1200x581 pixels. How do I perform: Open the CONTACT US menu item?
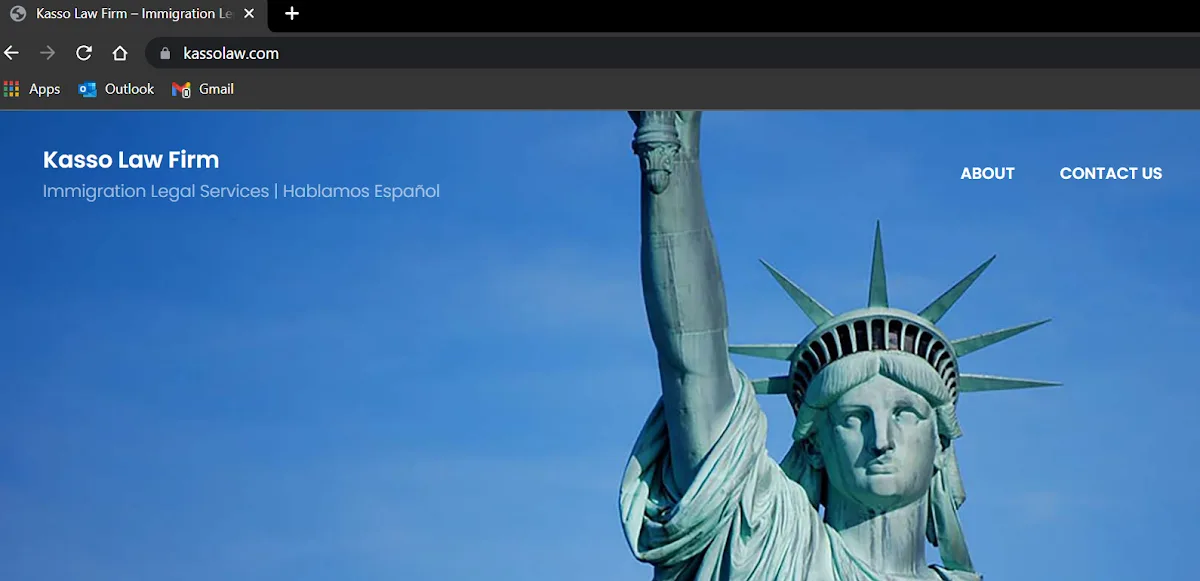coord(1110,173)
